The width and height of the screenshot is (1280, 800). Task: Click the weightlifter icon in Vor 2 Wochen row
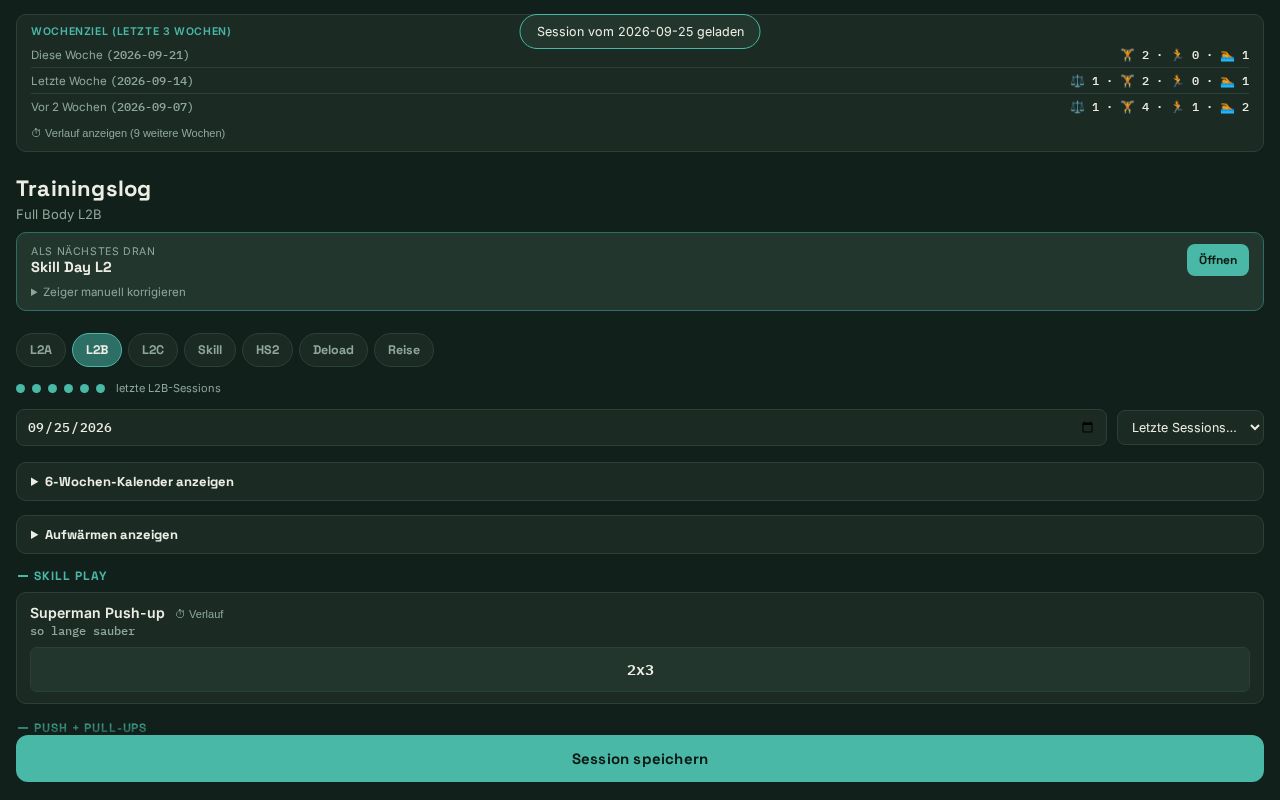click(x=1127, y=107)
